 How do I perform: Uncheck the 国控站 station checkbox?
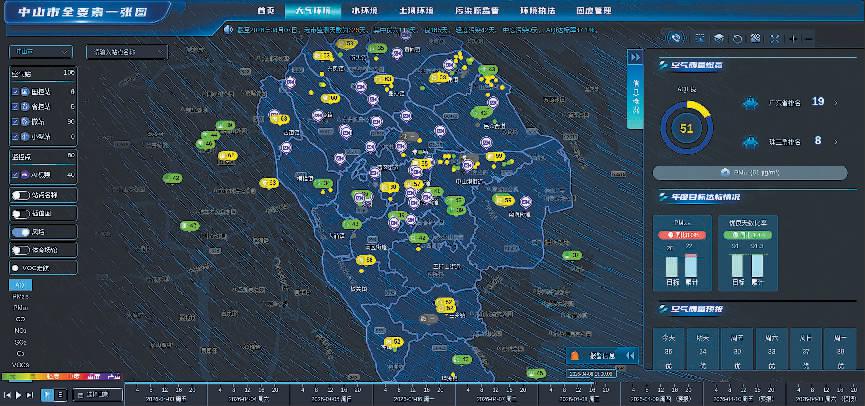coord(15,91)
